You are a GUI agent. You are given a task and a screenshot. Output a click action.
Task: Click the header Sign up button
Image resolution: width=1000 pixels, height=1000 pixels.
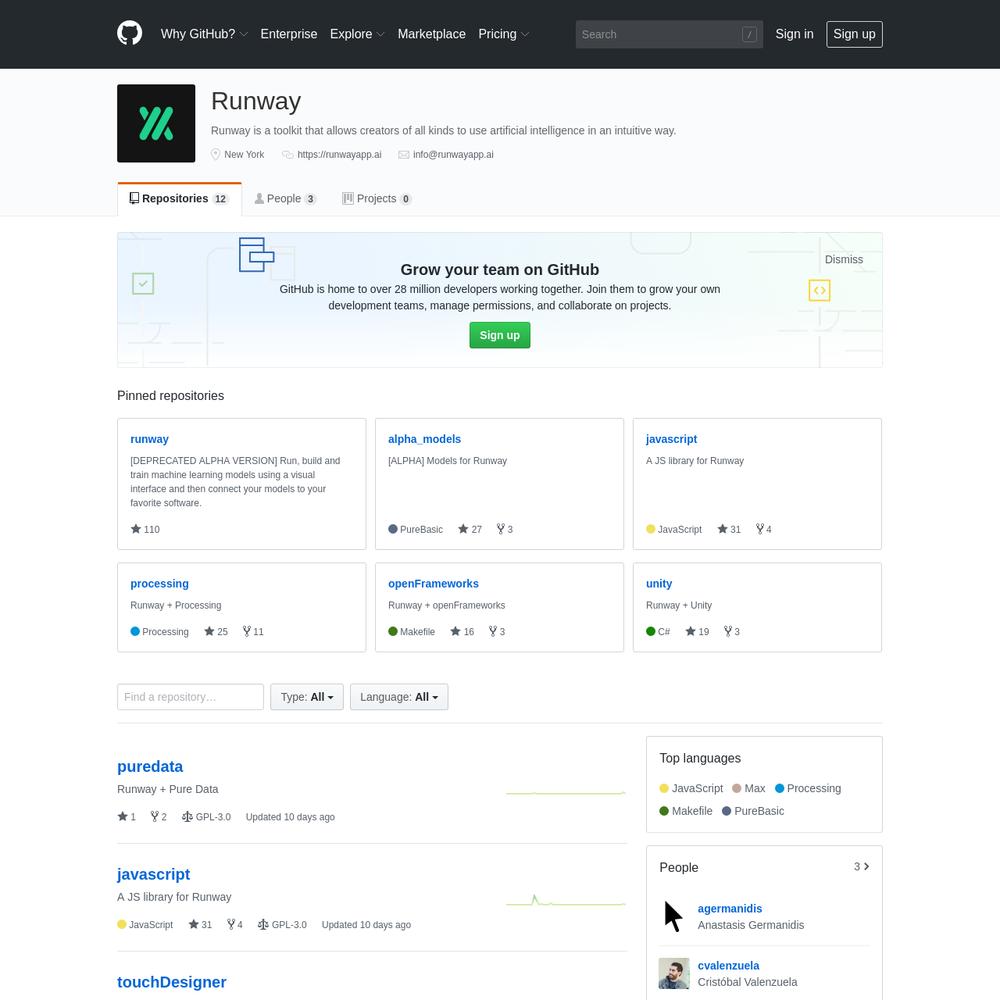pyautogui.click(x=854, y=34)
